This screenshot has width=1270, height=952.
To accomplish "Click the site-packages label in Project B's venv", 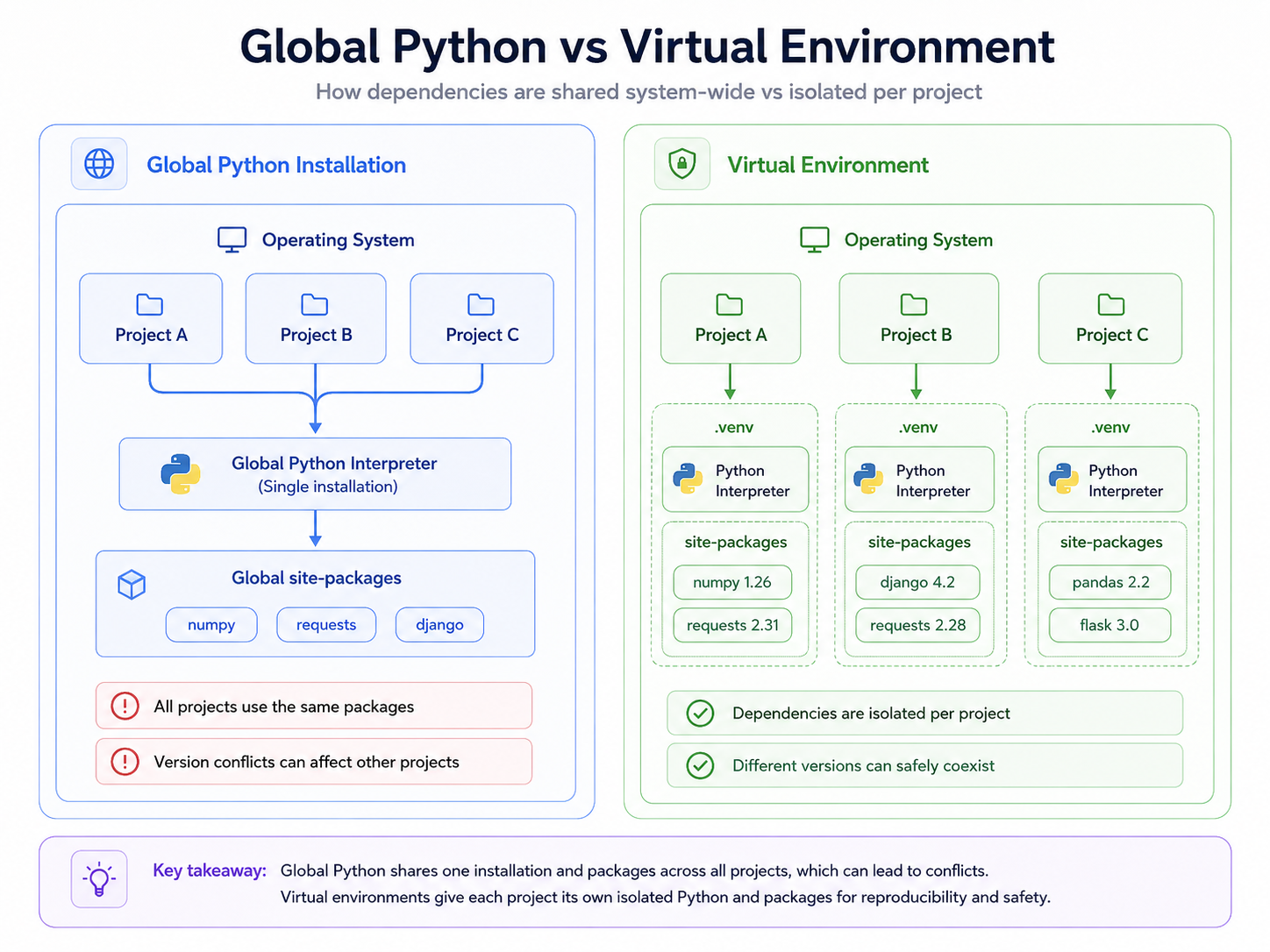I will [919, 543].
